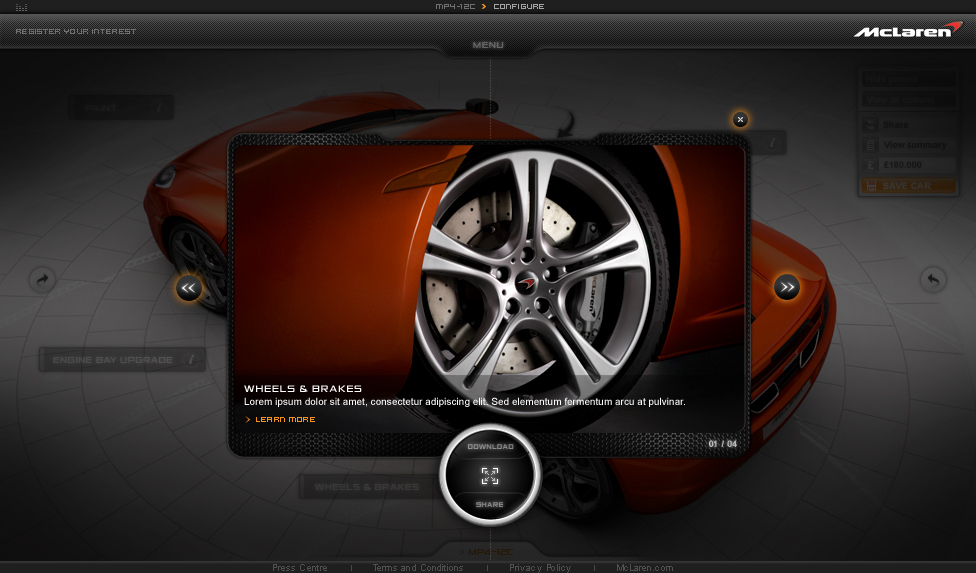This screenshot has height=573, width=976.
Task: Click the pound currency icon
Action: 870,165
